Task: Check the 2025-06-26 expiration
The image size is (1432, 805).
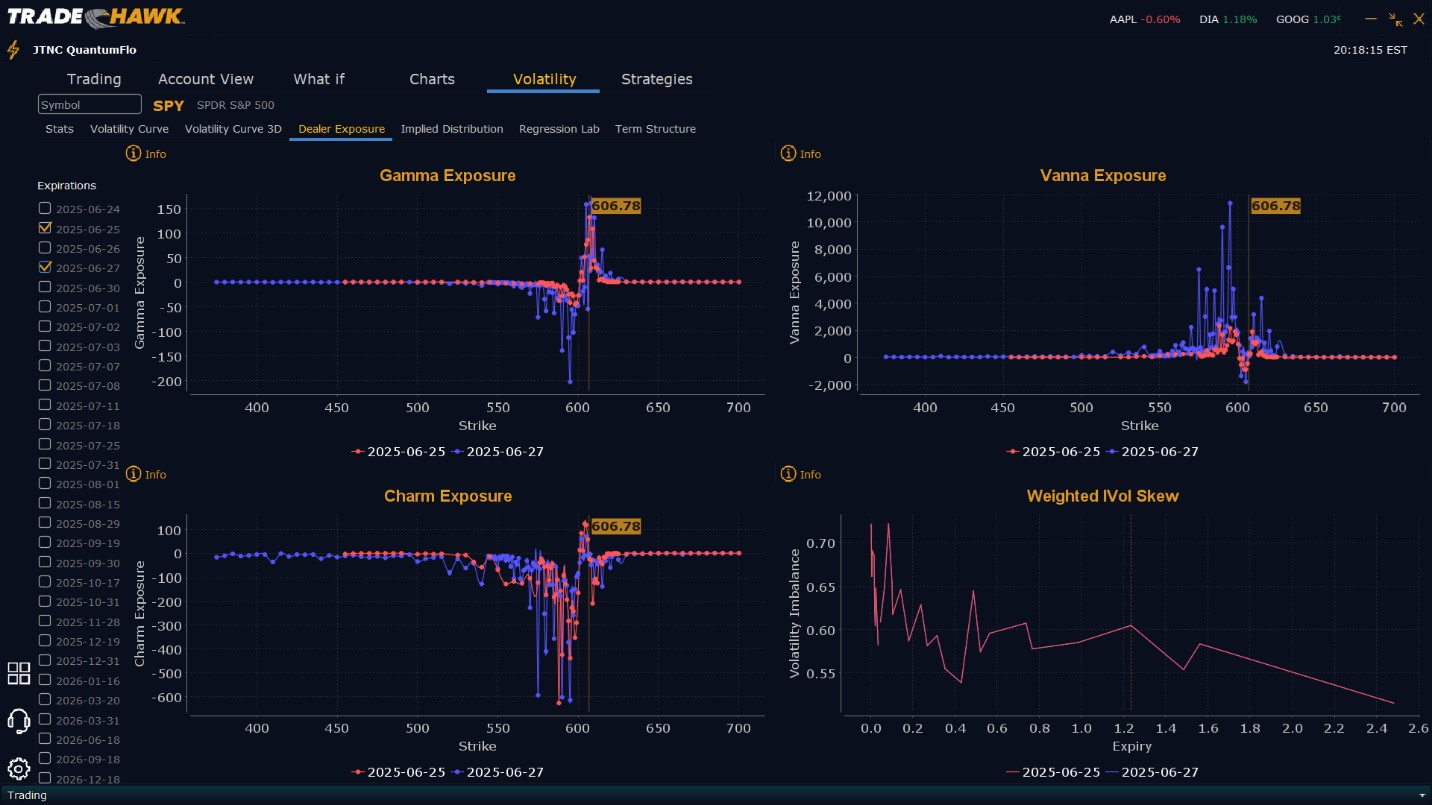Action: (44, 247)
